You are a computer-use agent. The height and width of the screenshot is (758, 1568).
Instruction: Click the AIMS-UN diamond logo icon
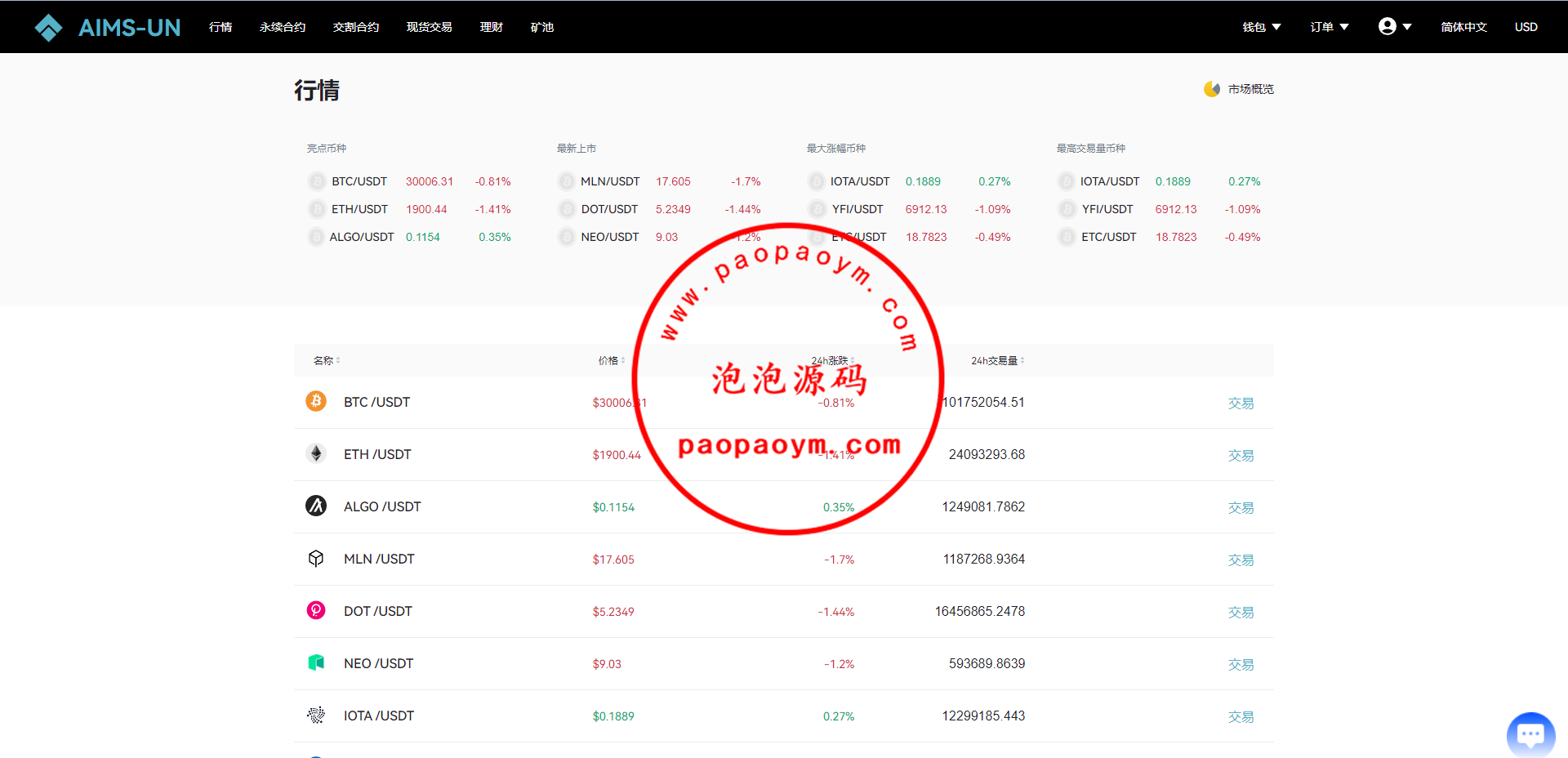point(48,28)
